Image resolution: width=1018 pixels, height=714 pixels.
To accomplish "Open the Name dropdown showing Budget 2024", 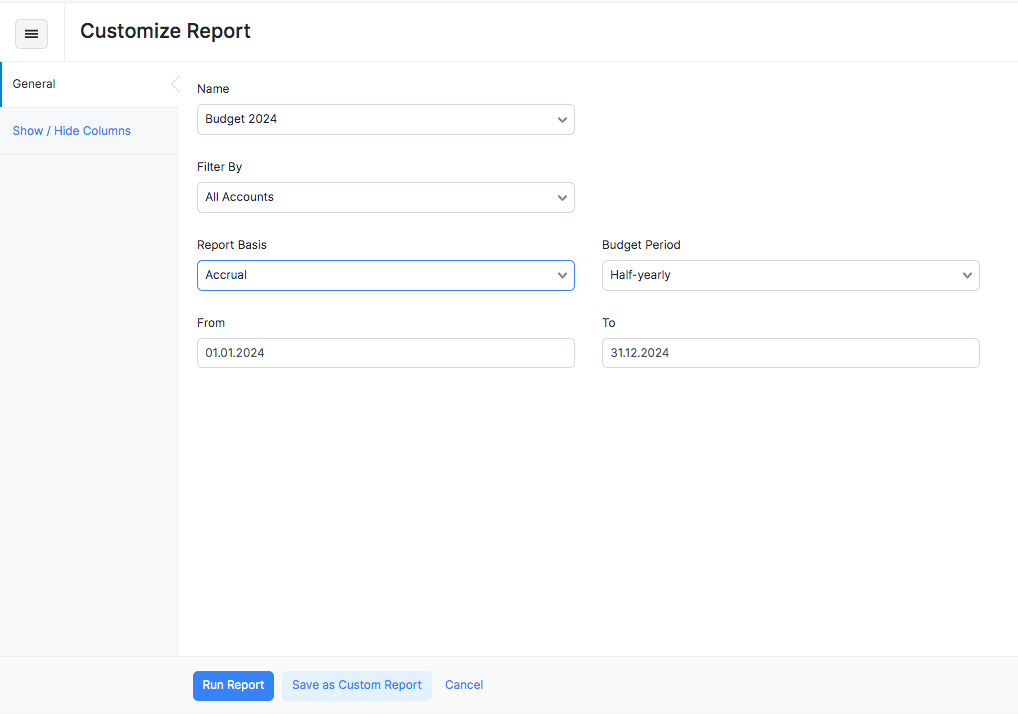I will (x=386, y=119).
